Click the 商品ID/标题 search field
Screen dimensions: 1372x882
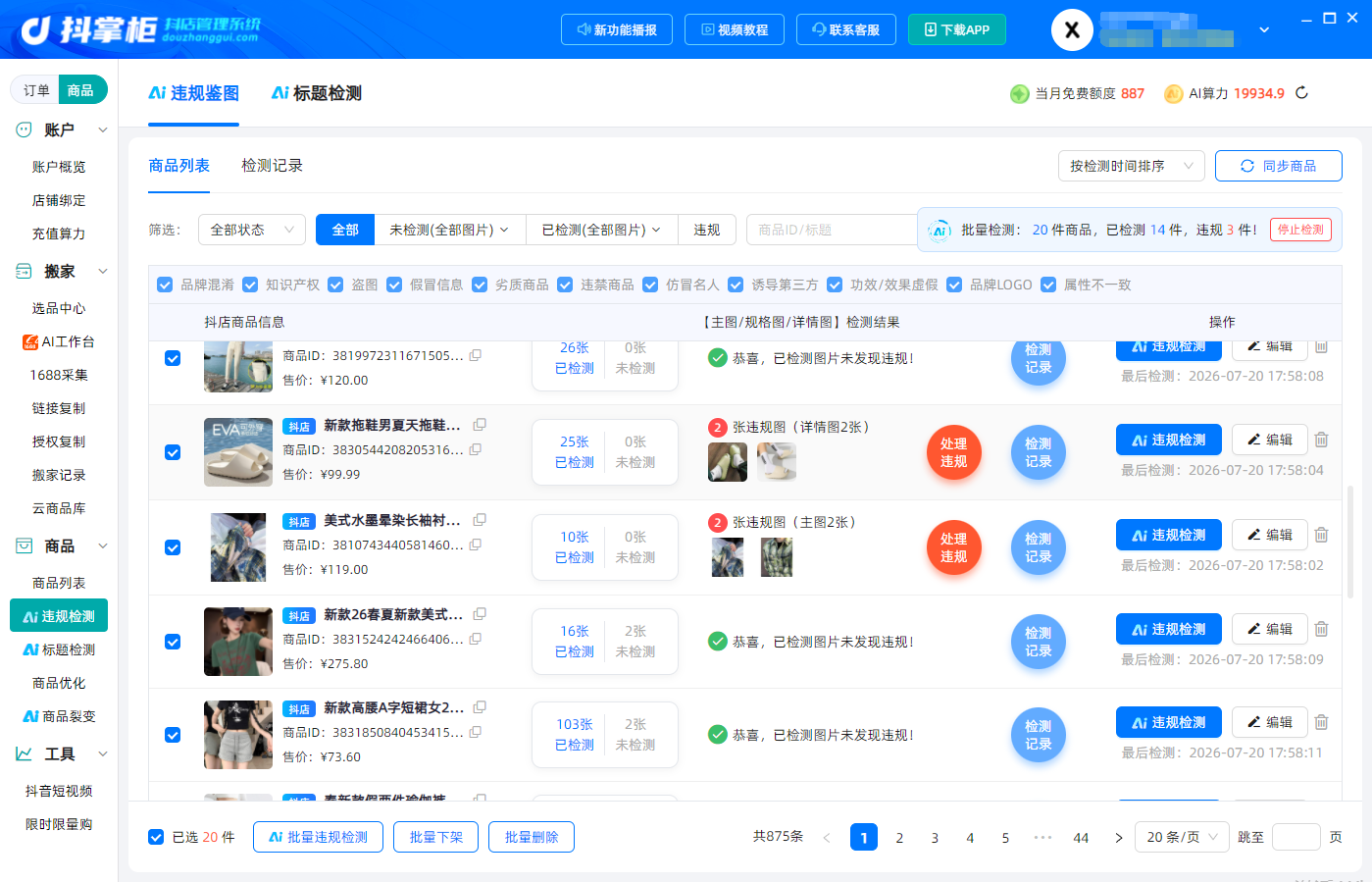832,230
